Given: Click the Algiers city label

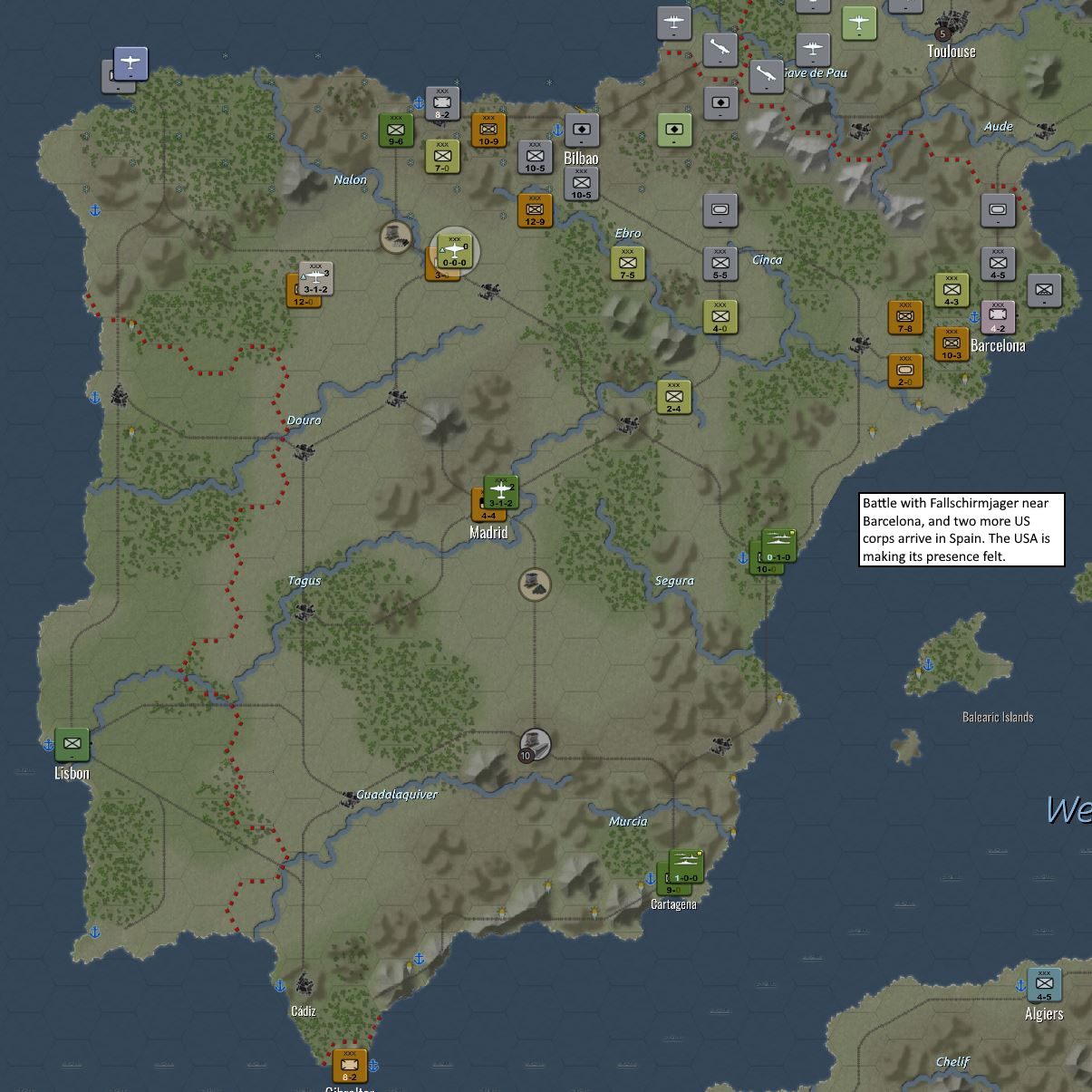Looking at the screenshot, I should (x=1044, y=1014).
